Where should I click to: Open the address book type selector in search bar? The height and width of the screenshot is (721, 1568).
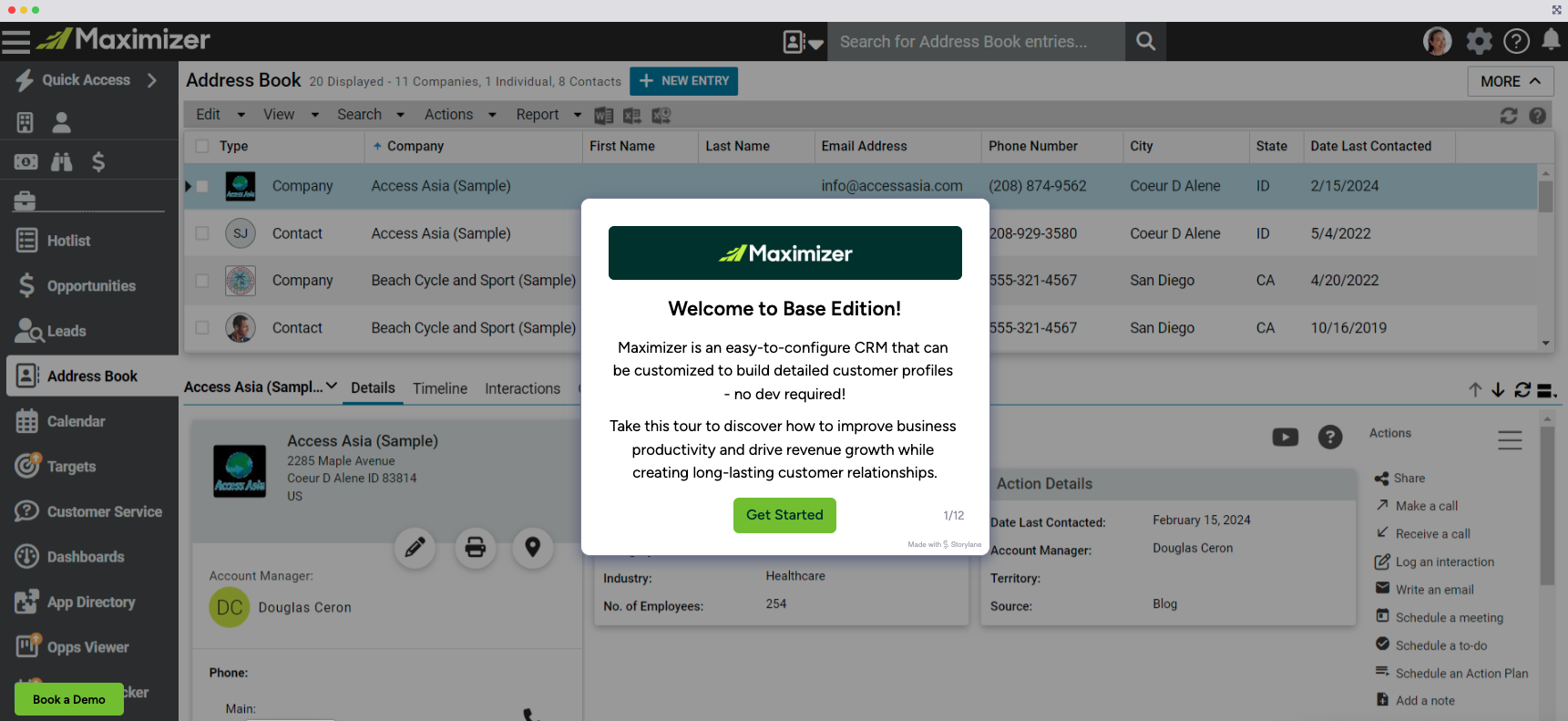click(x=803, y=42)
